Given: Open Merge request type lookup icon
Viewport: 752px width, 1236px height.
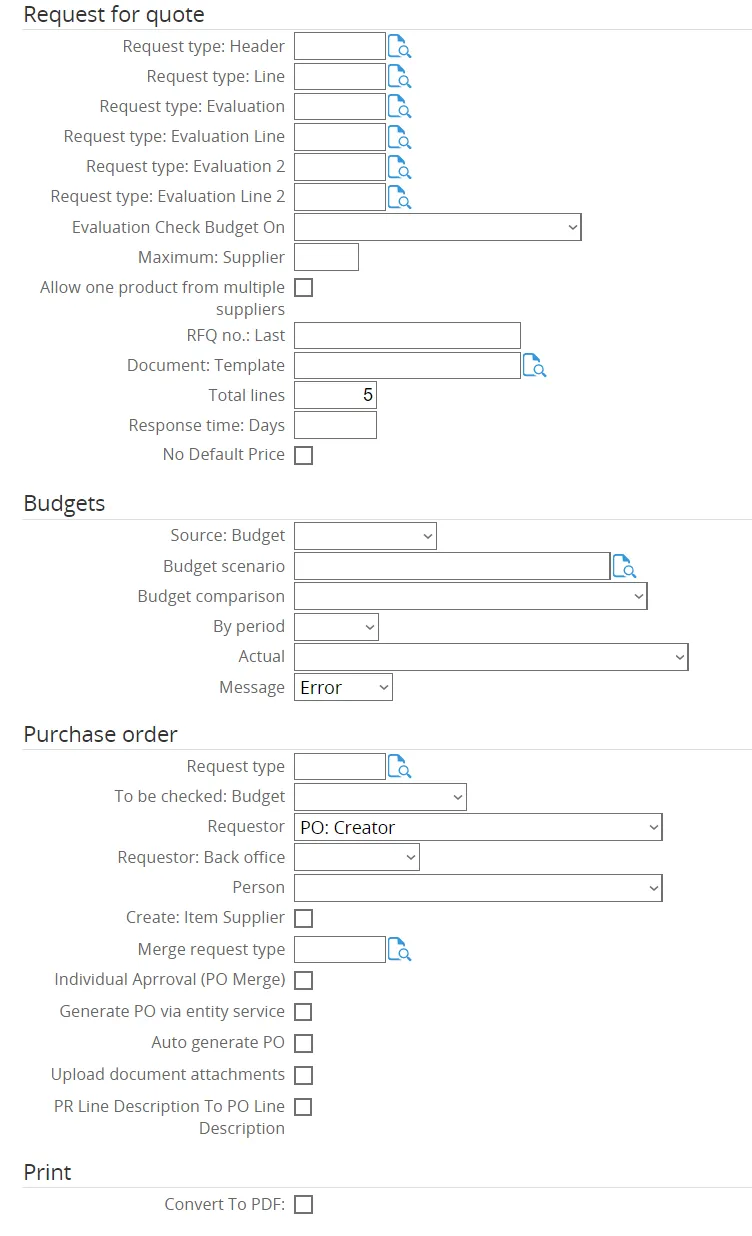Looking at the screenshot, I should pos(399,950).
